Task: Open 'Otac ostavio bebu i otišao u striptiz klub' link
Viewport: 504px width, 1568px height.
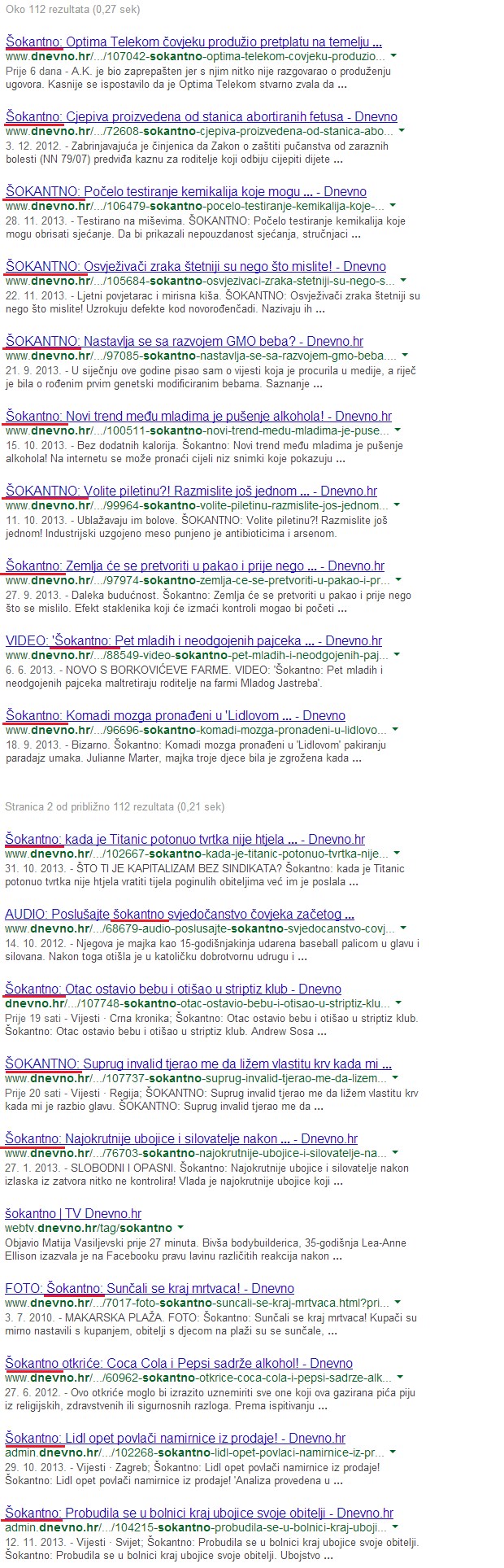Action: point(173,989)
